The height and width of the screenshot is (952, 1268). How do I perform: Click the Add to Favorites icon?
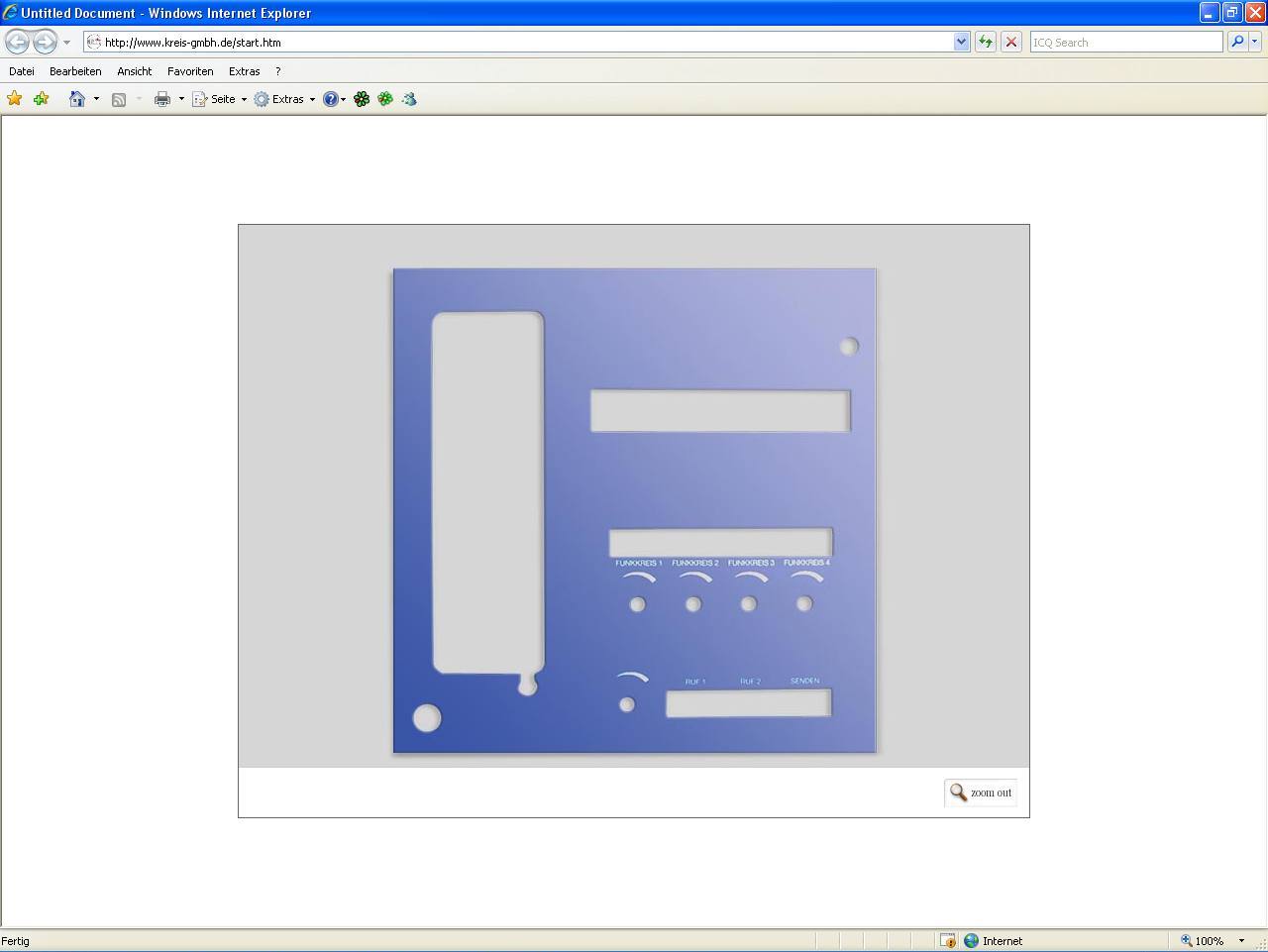pyautogui.click(x=41, y=99)
